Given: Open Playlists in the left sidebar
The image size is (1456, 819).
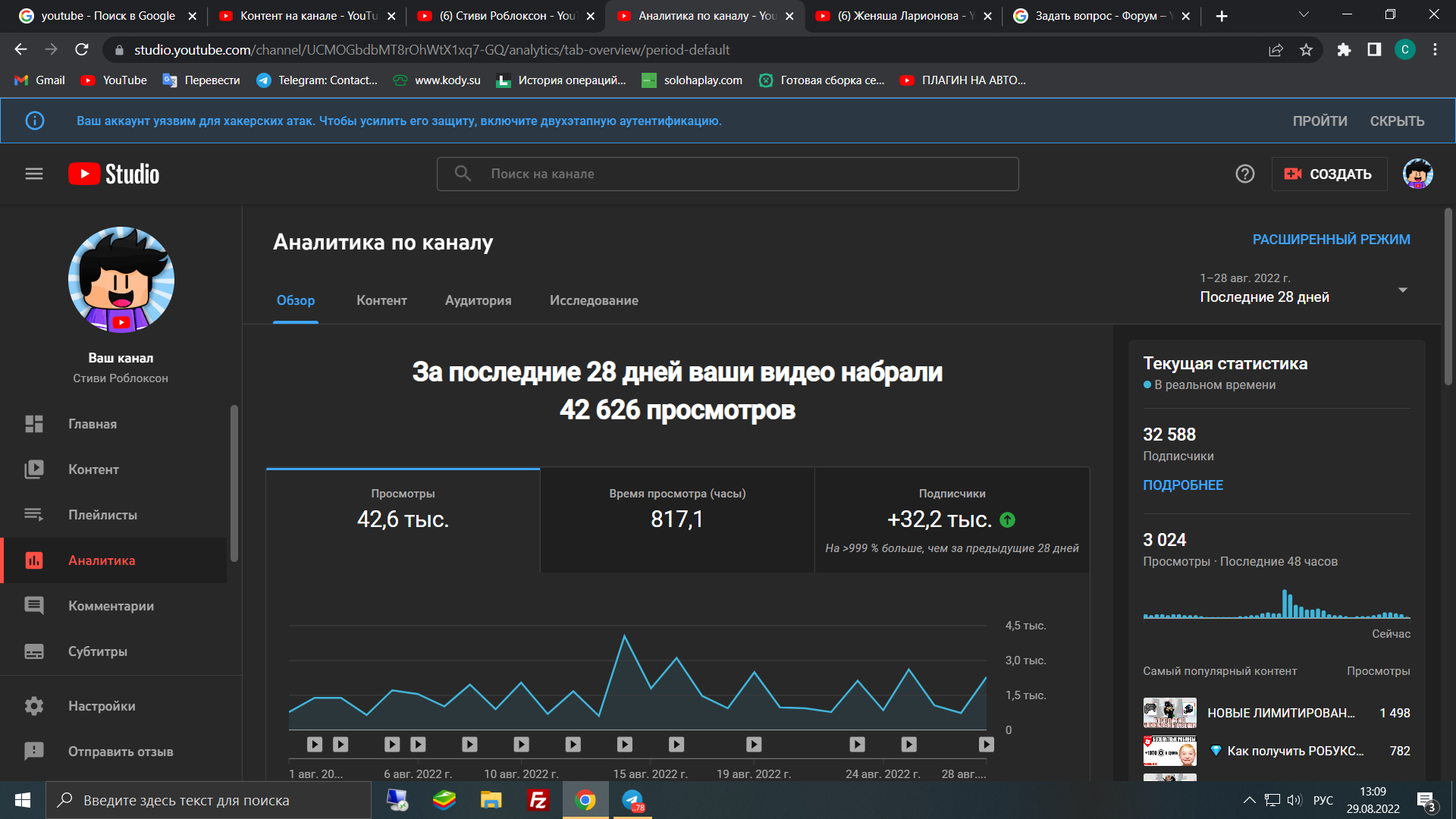Looking at the screenshot, I should click(x=102, y=515).
